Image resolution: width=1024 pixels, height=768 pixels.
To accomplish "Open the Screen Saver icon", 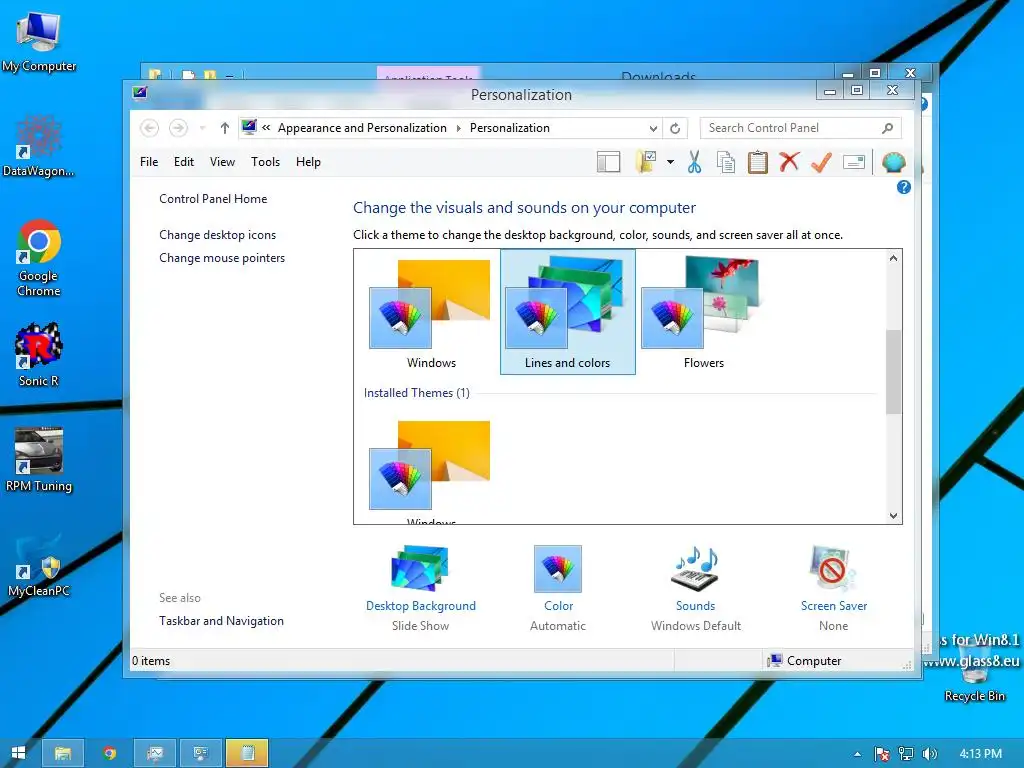I will point(833,568).
